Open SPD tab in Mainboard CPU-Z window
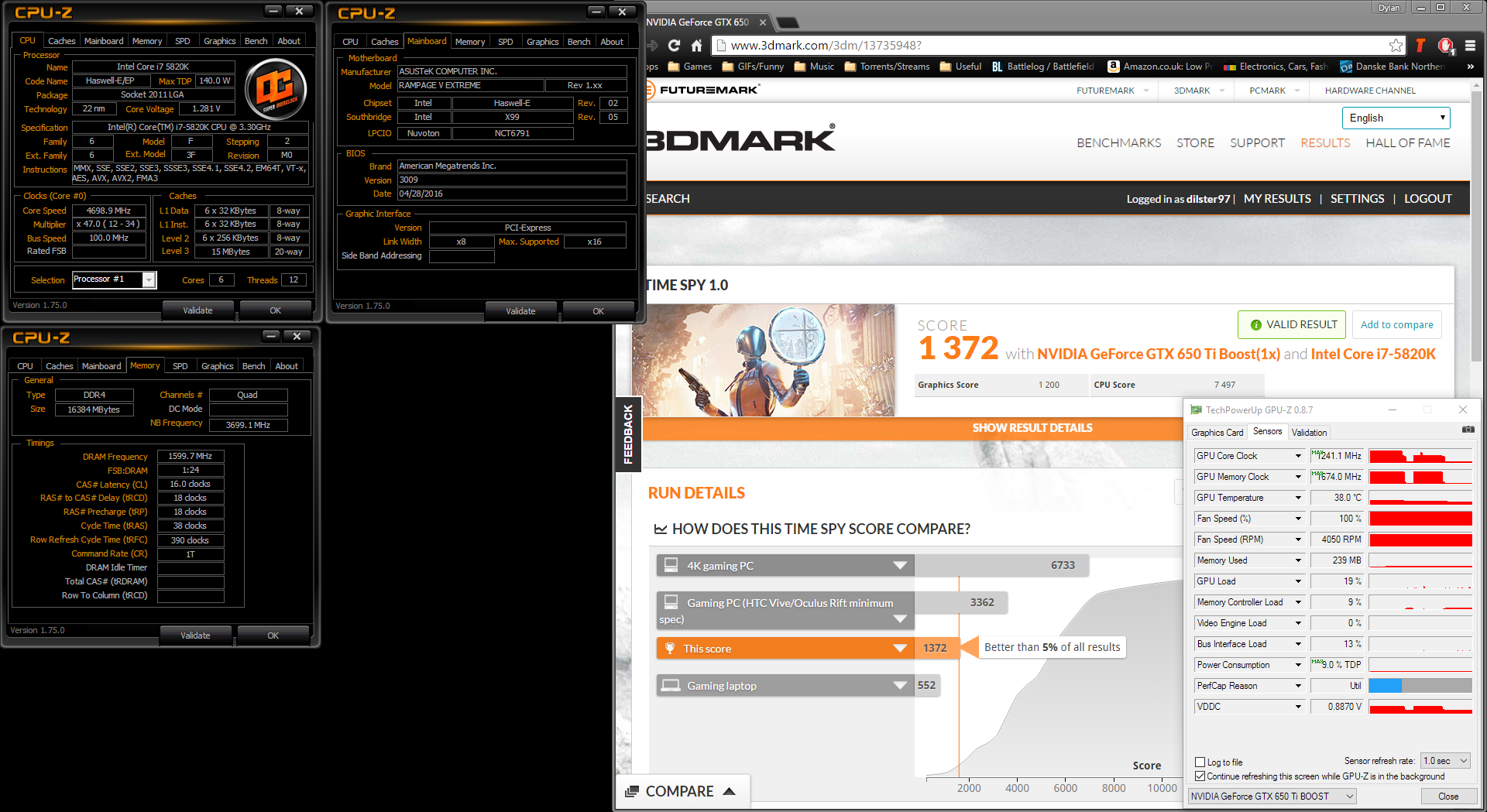The width and height of the screenshot is (1487, 812). pyautogui.click(x=505, y=42)
